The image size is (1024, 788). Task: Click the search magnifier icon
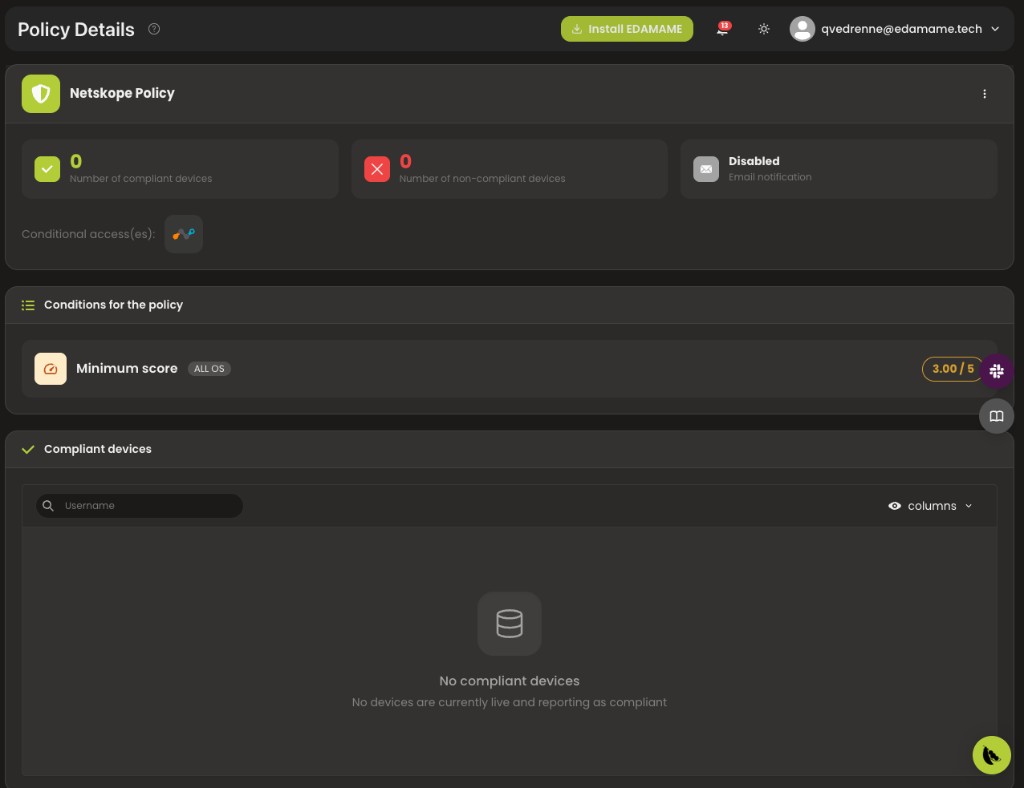pos(48,506)
